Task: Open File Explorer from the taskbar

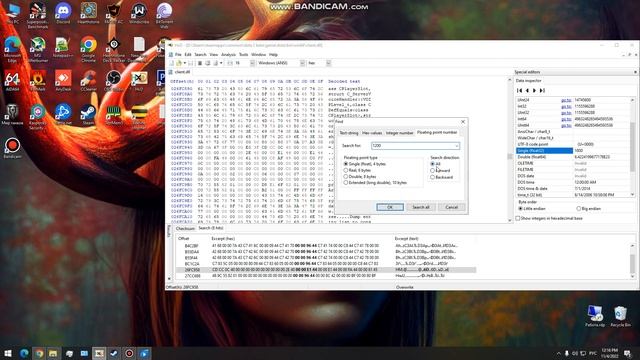Action: pyautogui.click(x=53, y=353)
